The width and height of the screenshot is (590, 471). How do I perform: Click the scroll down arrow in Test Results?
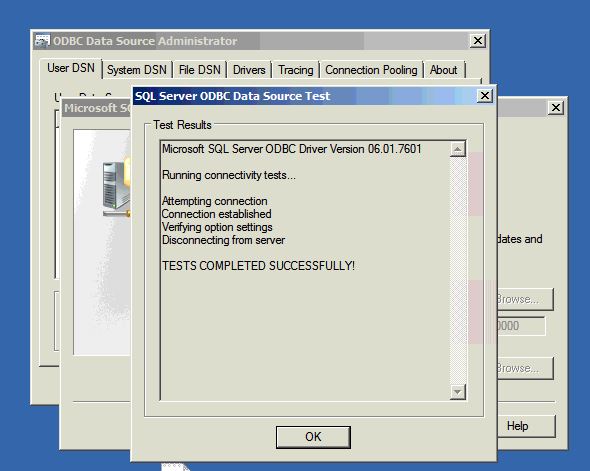[458, 392]
